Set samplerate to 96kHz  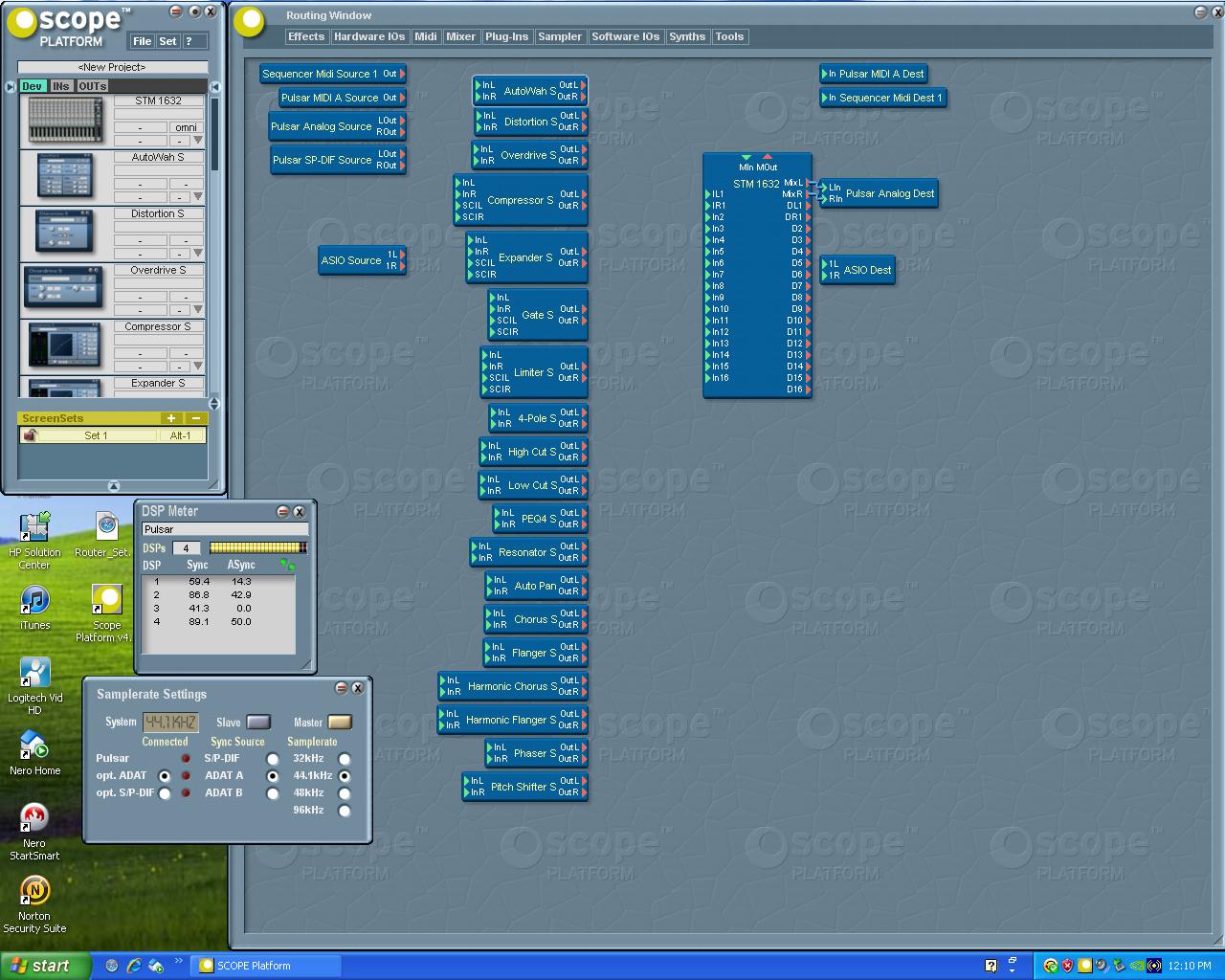coord(345,811)
